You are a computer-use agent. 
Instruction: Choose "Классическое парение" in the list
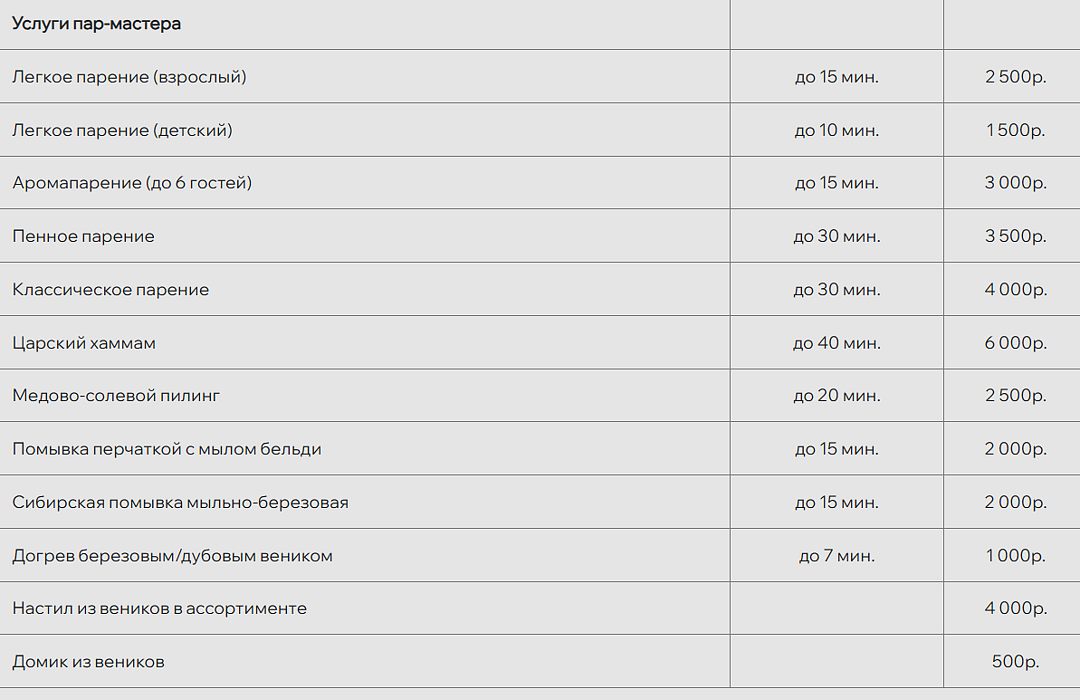(x=111, y=290)
